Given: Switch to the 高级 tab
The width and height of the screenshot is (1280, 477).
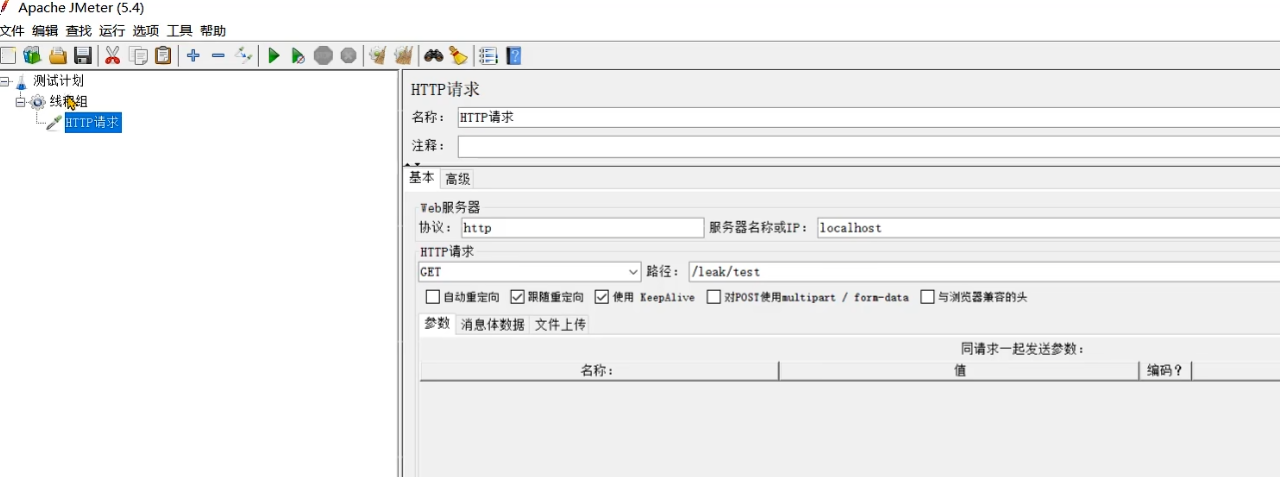Looking at the screenshot, I should 458,179.
